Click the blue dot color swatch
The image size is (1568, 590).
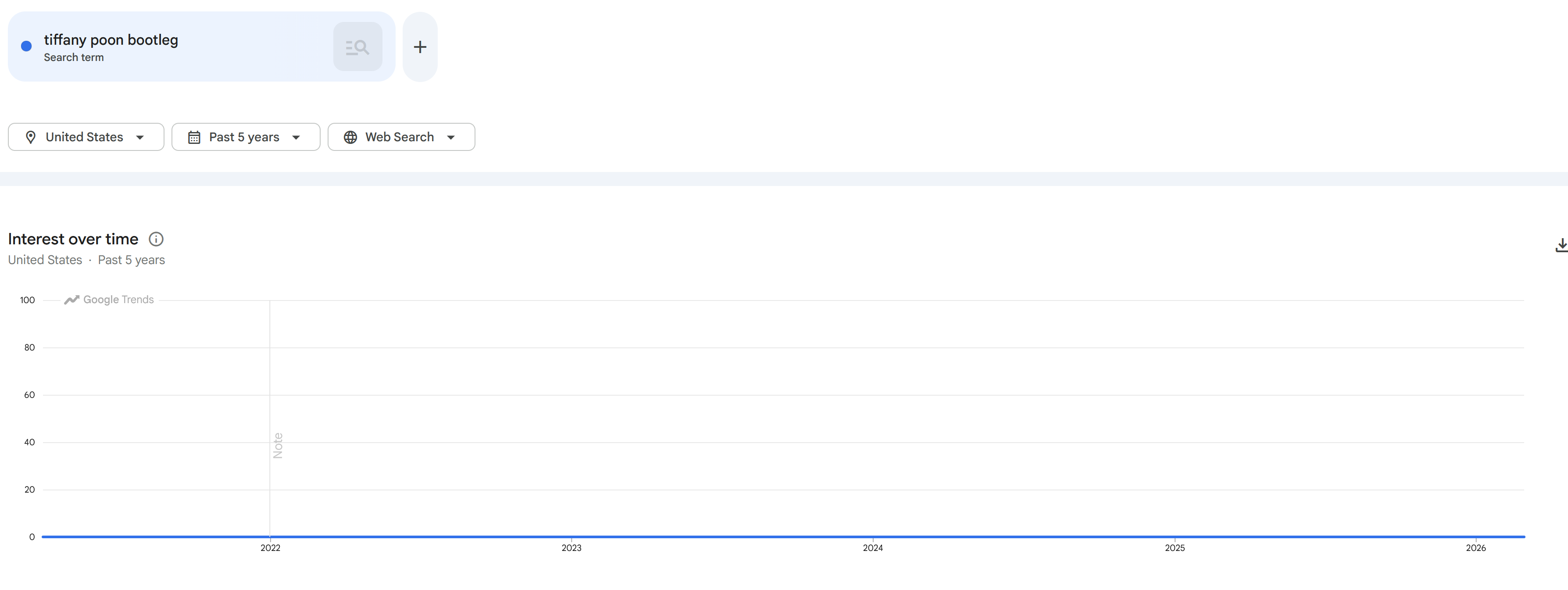click(x=26, y=46)
